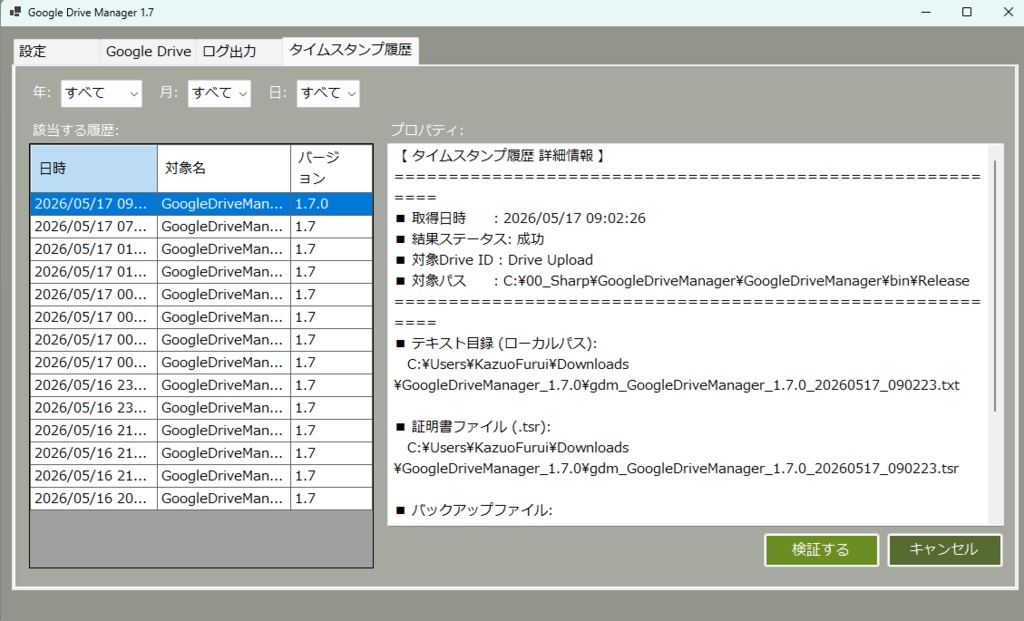Click the 結果ステータス: 成功 line
The height and width of the screenshot is (621, 1024).
470,239
